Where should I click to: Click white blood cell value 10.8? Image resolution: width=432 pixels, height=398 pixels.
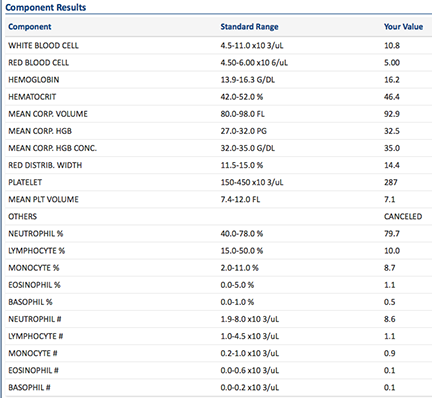[x=392, y=46]
